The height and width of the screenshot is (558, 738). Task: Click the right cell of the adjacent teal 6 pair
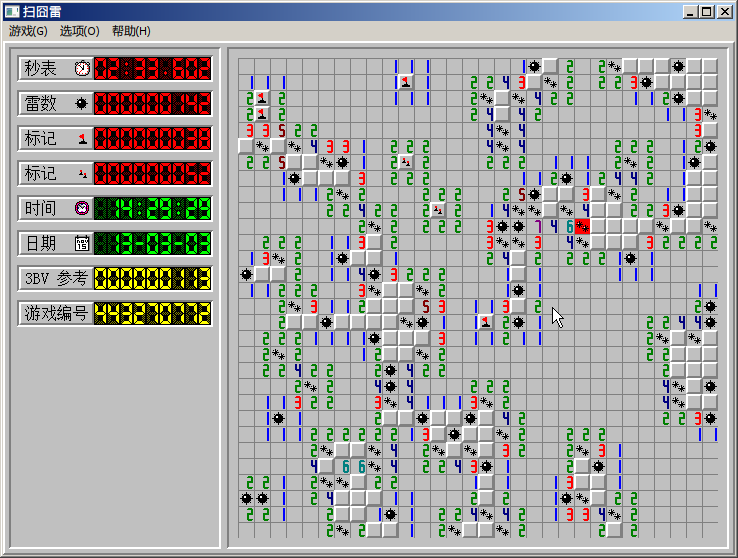coord(362,466)
